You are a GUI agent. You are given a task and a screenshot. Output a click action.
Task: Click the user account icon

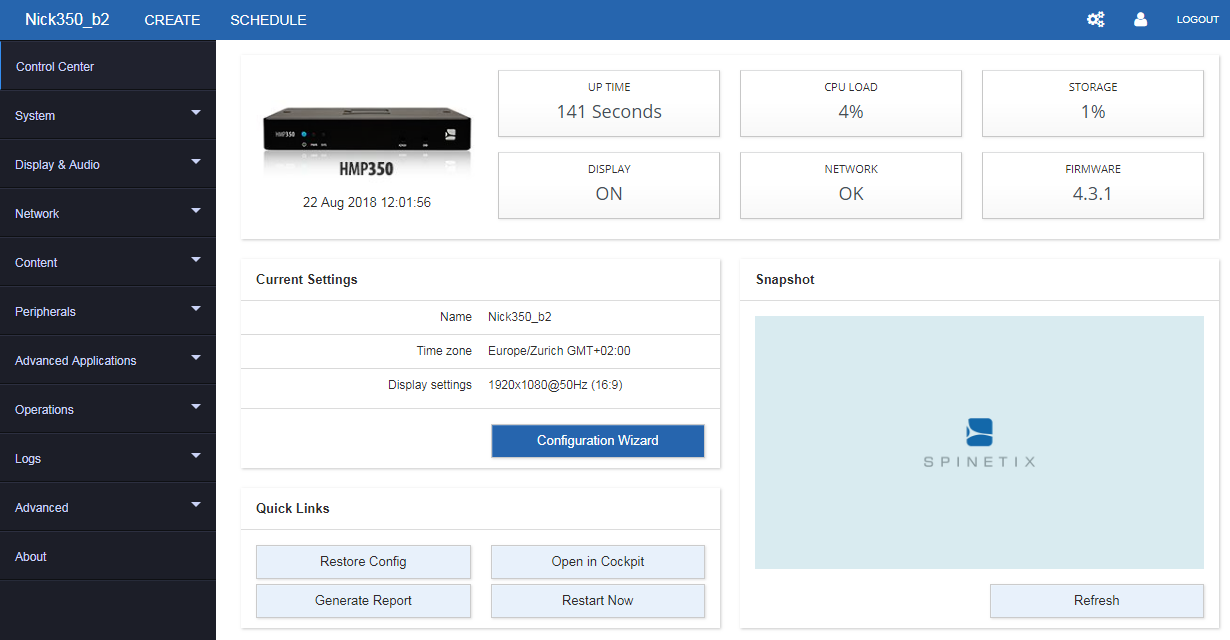point(1141,20)
